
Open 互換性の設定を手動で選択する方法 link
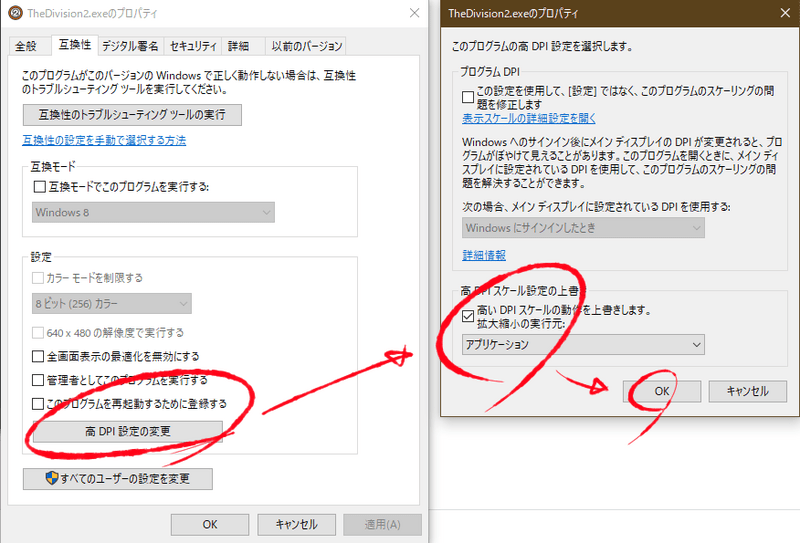[x=104, y=140]
